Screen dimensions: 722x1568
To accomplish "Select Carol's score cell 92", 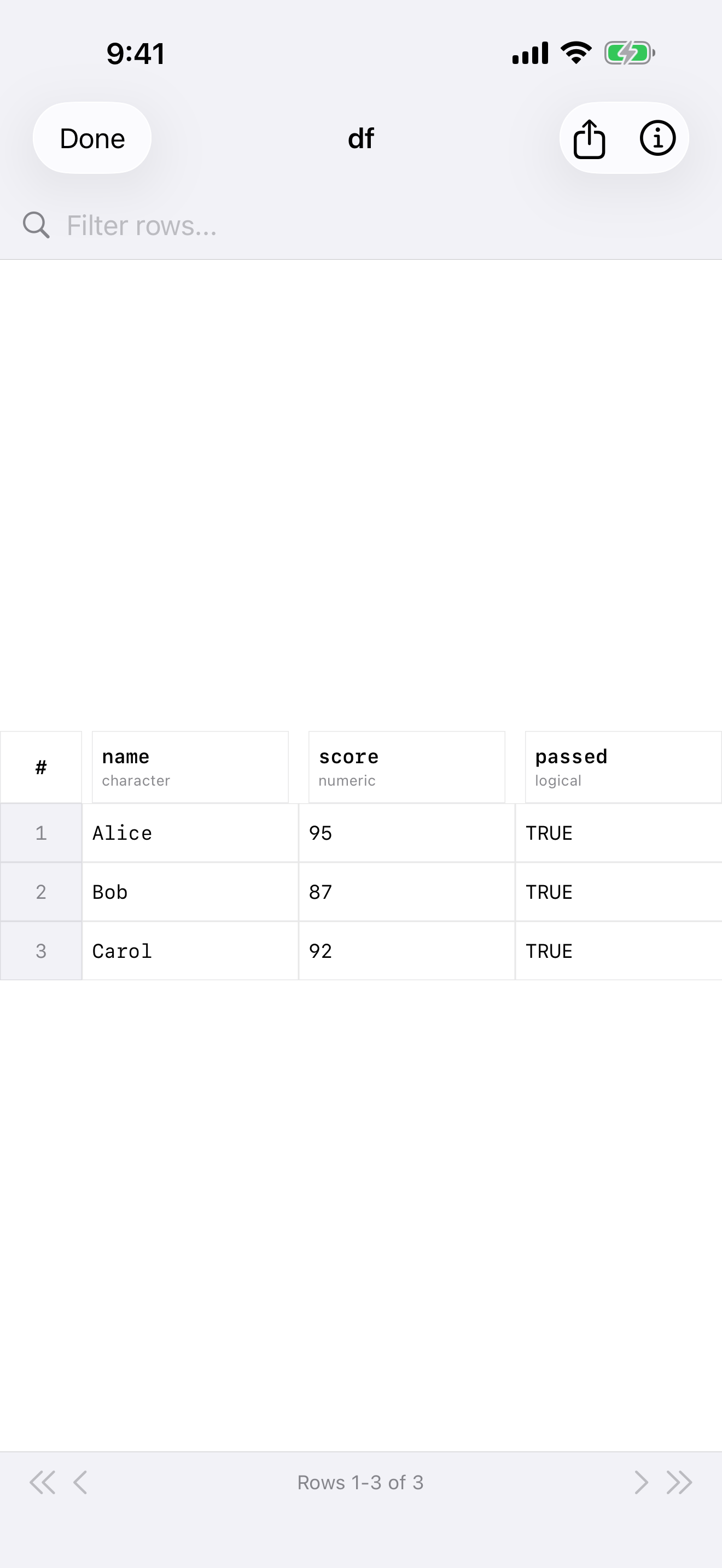I will pos(406,951).
